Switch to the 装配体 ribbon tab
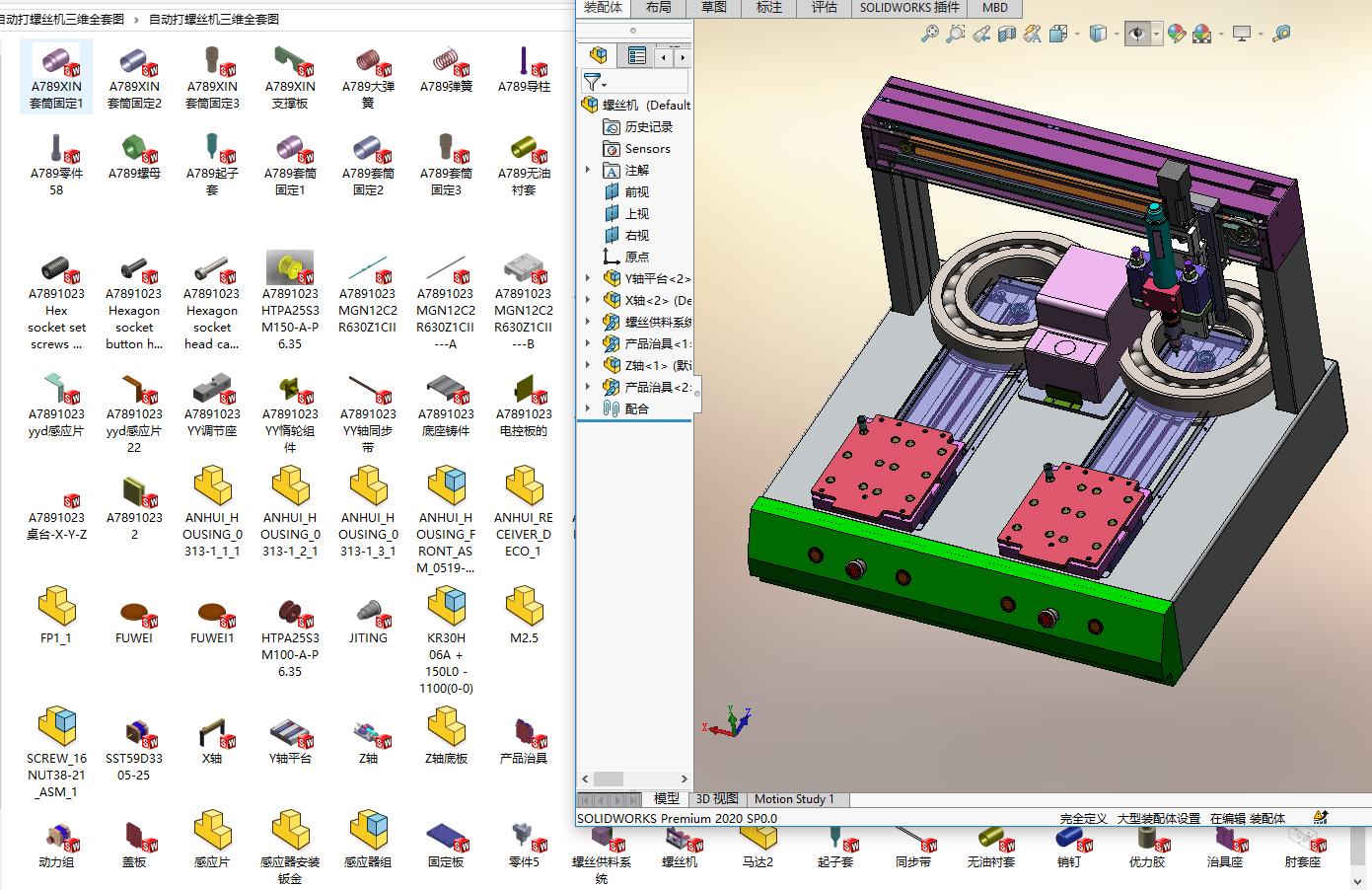The image size is (1372, 890). (x=603, y=8)
